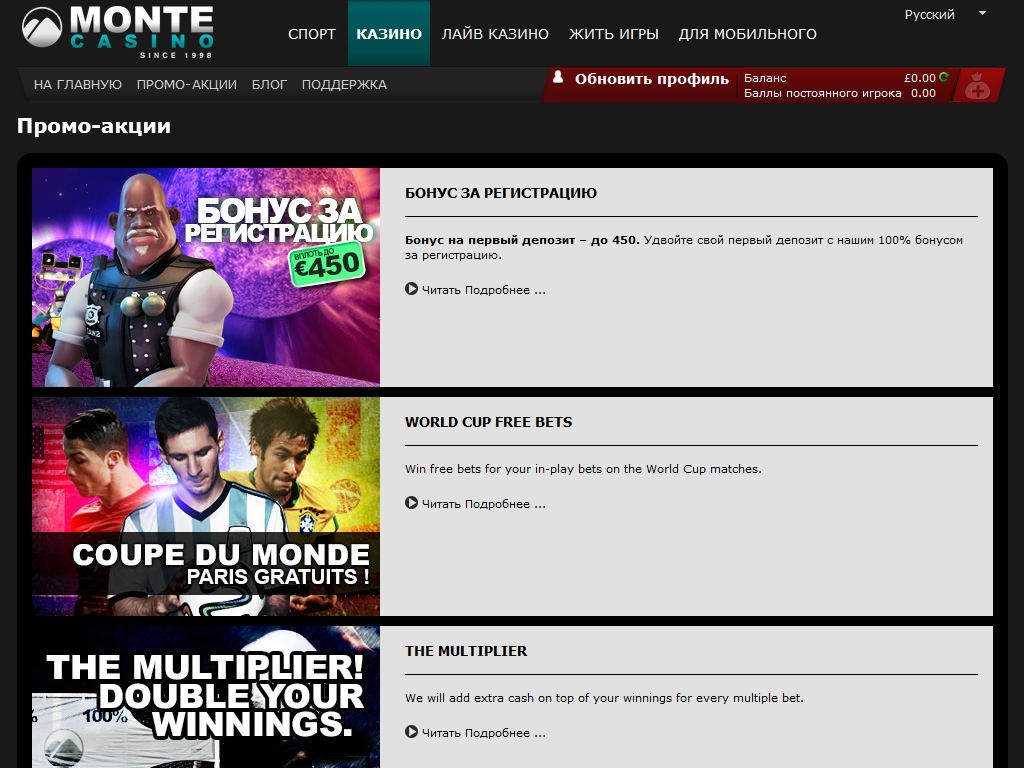Click arrow icon beside World Cup read more

pyautogui.click(x=411, y=503)
